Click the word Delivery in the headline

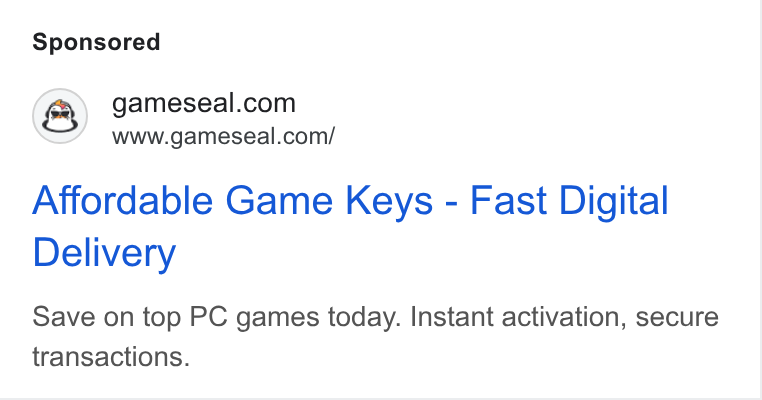pos(104,253)
